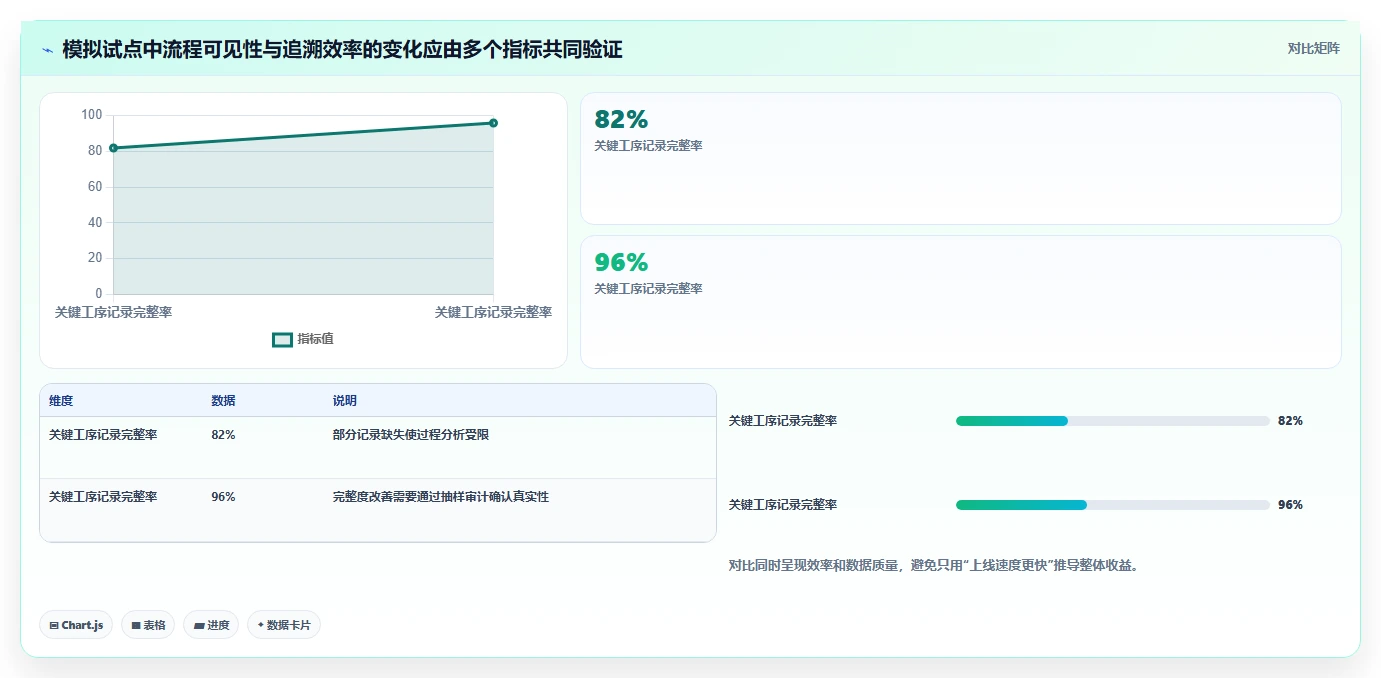Click the "数据卡片" tag chip
The width and height of the screenshot is (1381, 678).
[x=284, y=625]
